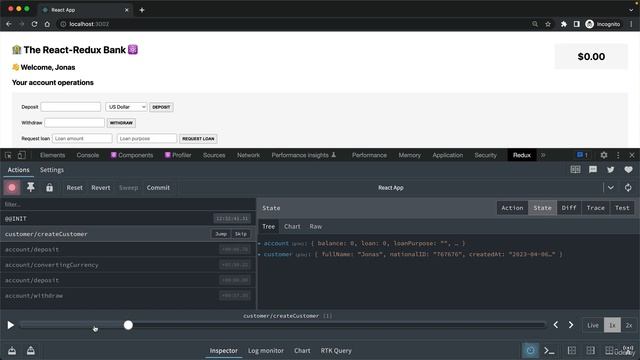Open the documentation book icon

tap(575, 169)
